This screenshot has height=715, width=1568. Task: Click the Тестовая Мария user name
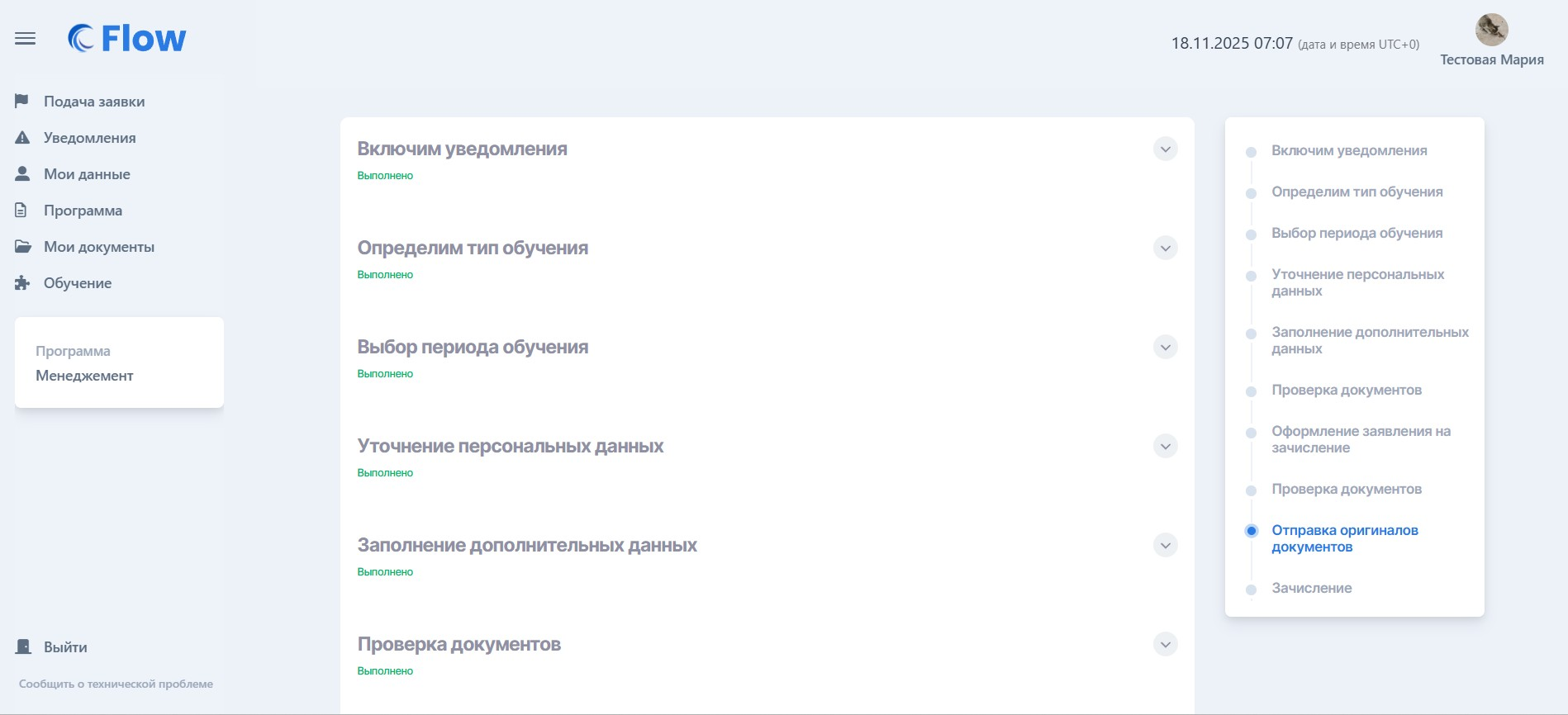pyautogui.click(x=1491, y=59)
